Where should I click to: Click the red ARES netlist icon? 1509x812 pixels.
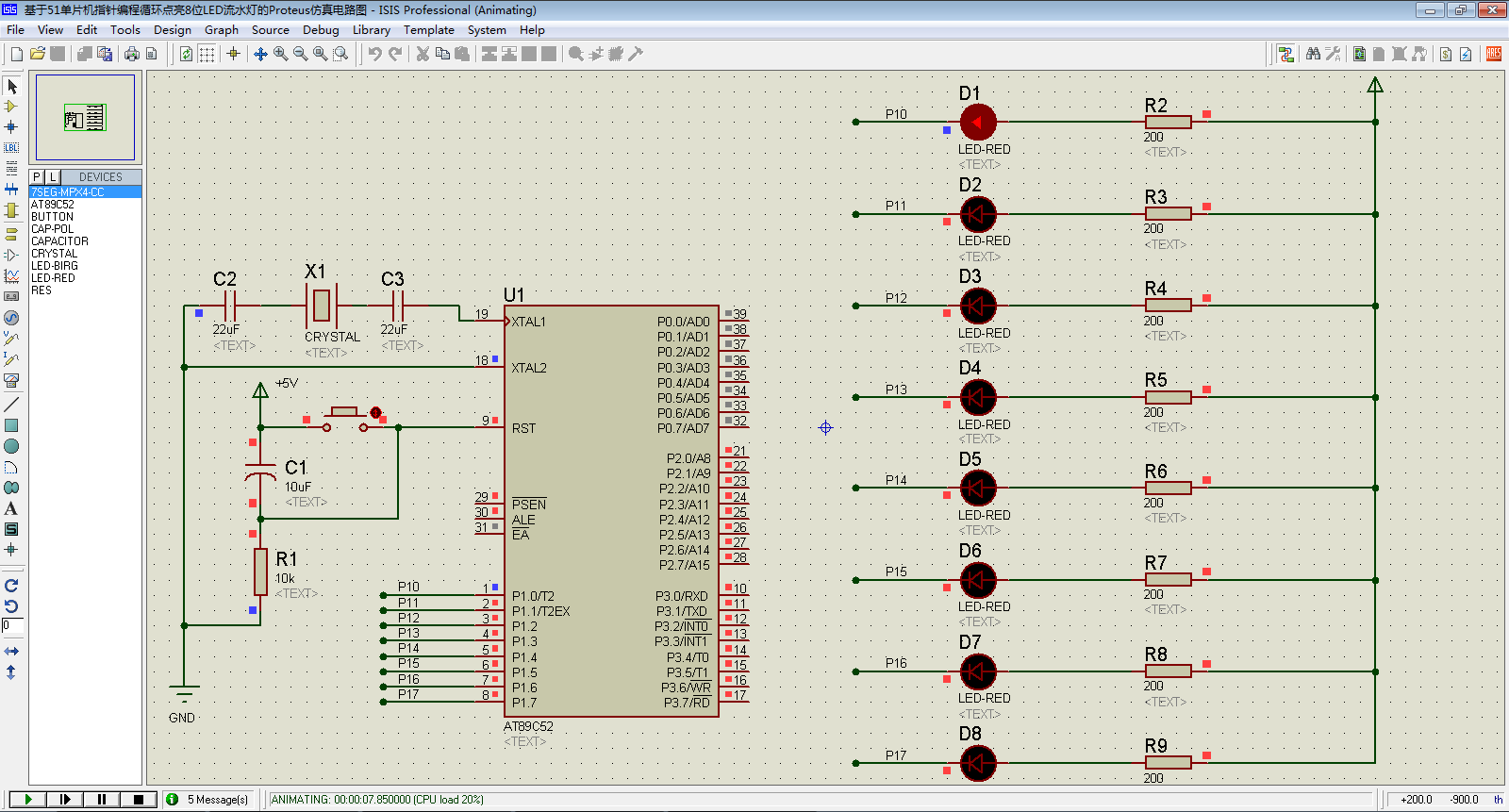(x=1494, y=54)
